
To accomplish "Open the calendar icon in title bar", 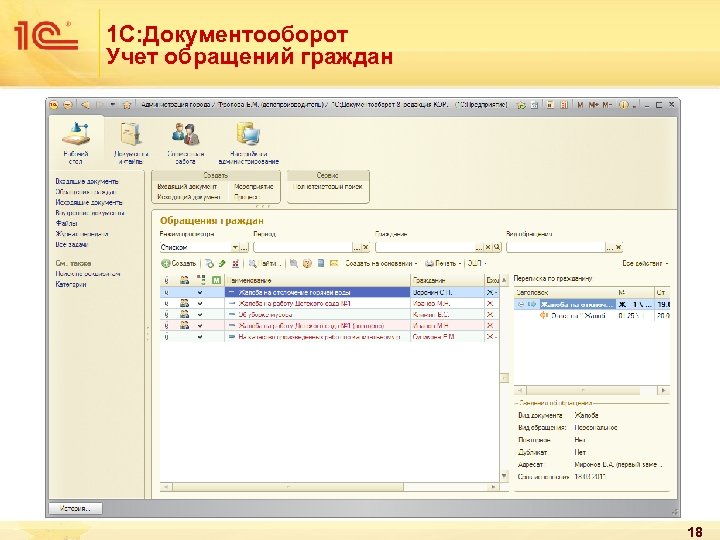I will (564, 105).
